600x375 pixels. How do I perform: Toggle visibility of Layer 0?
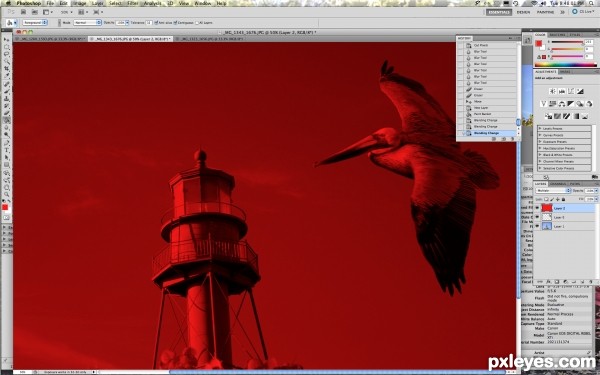coord(537,217)
